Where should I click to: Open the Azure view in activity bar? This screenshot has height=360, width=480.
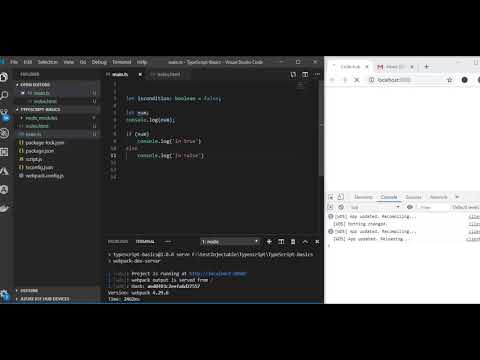pyautogui.click(x=4, y=171)
